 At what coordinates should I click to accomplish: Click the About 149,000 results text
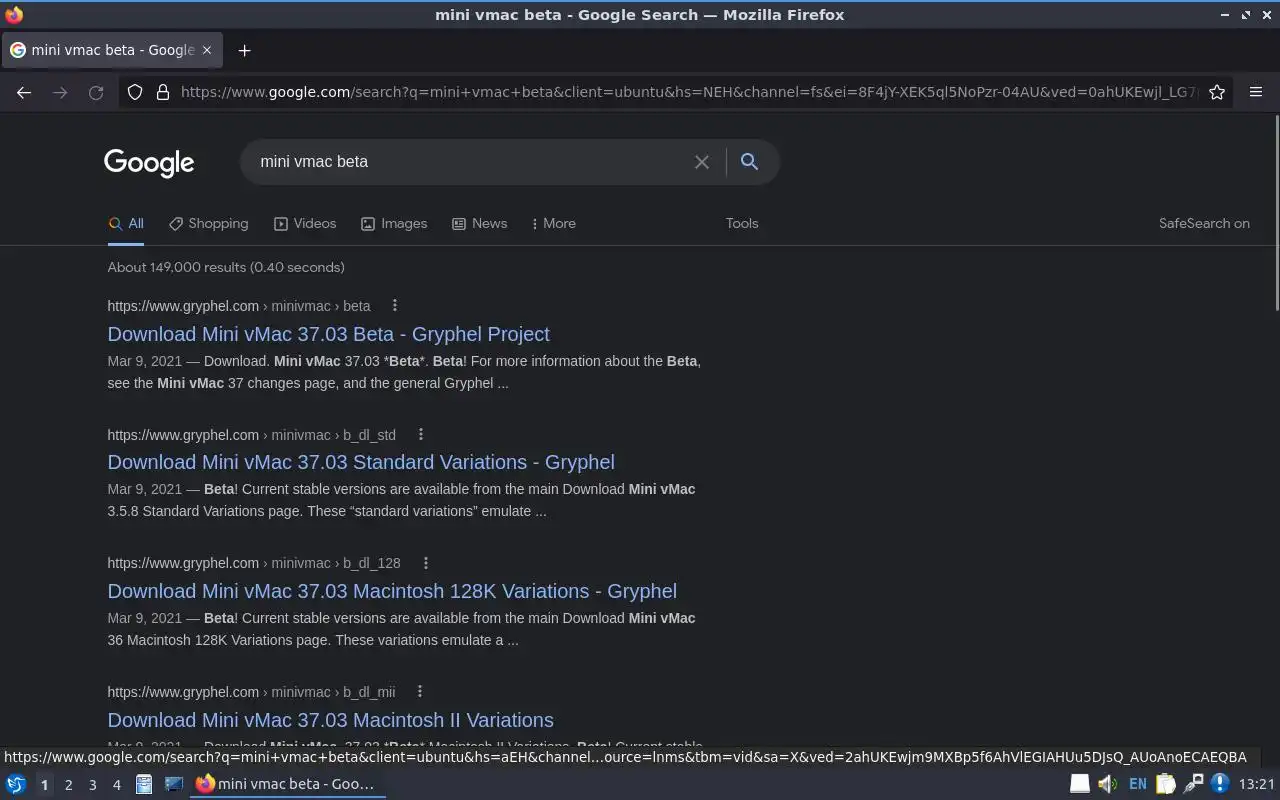pyautogui.click(x=226, y=267)
